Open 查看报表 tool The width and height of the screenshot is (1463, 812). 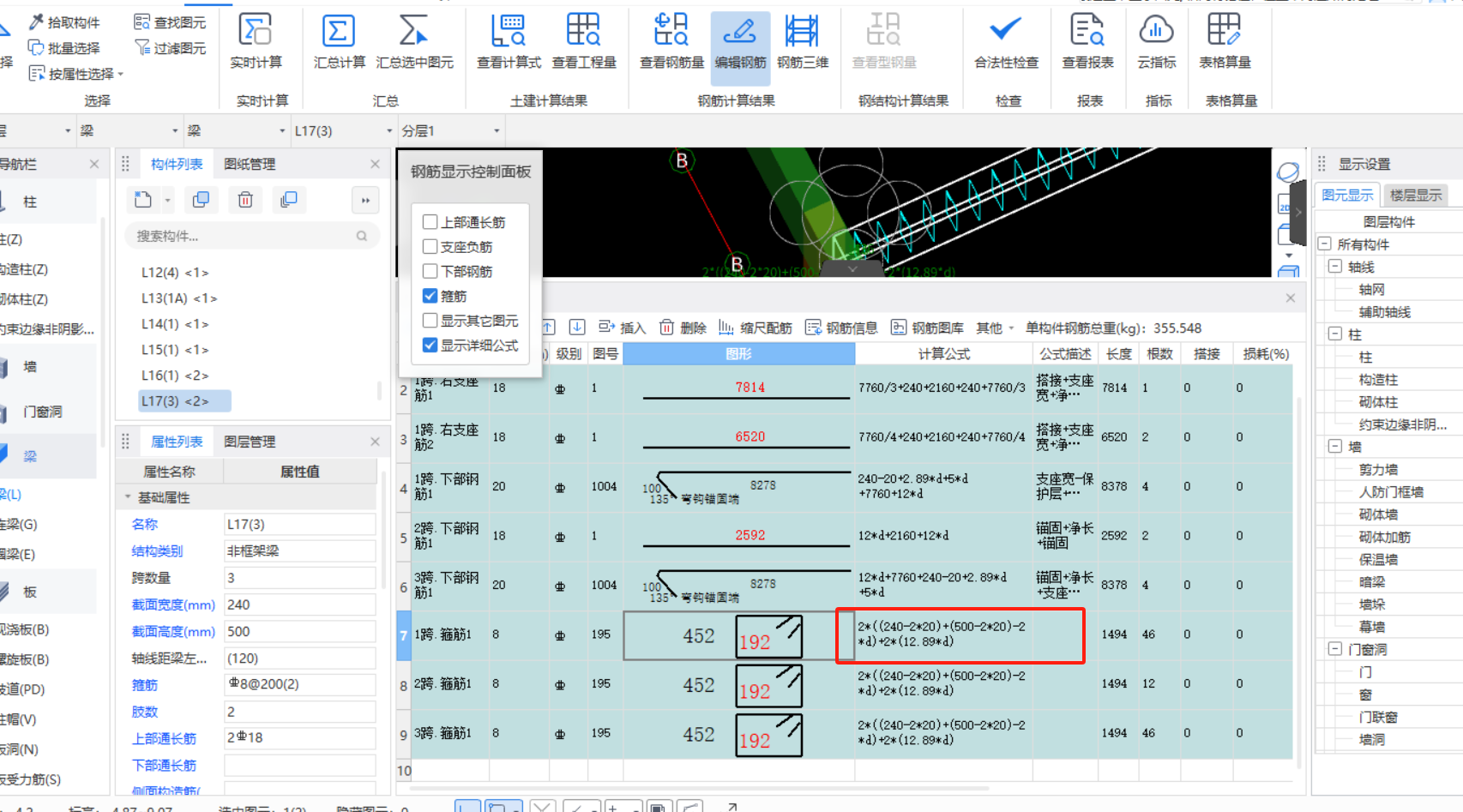(1087, 40)
